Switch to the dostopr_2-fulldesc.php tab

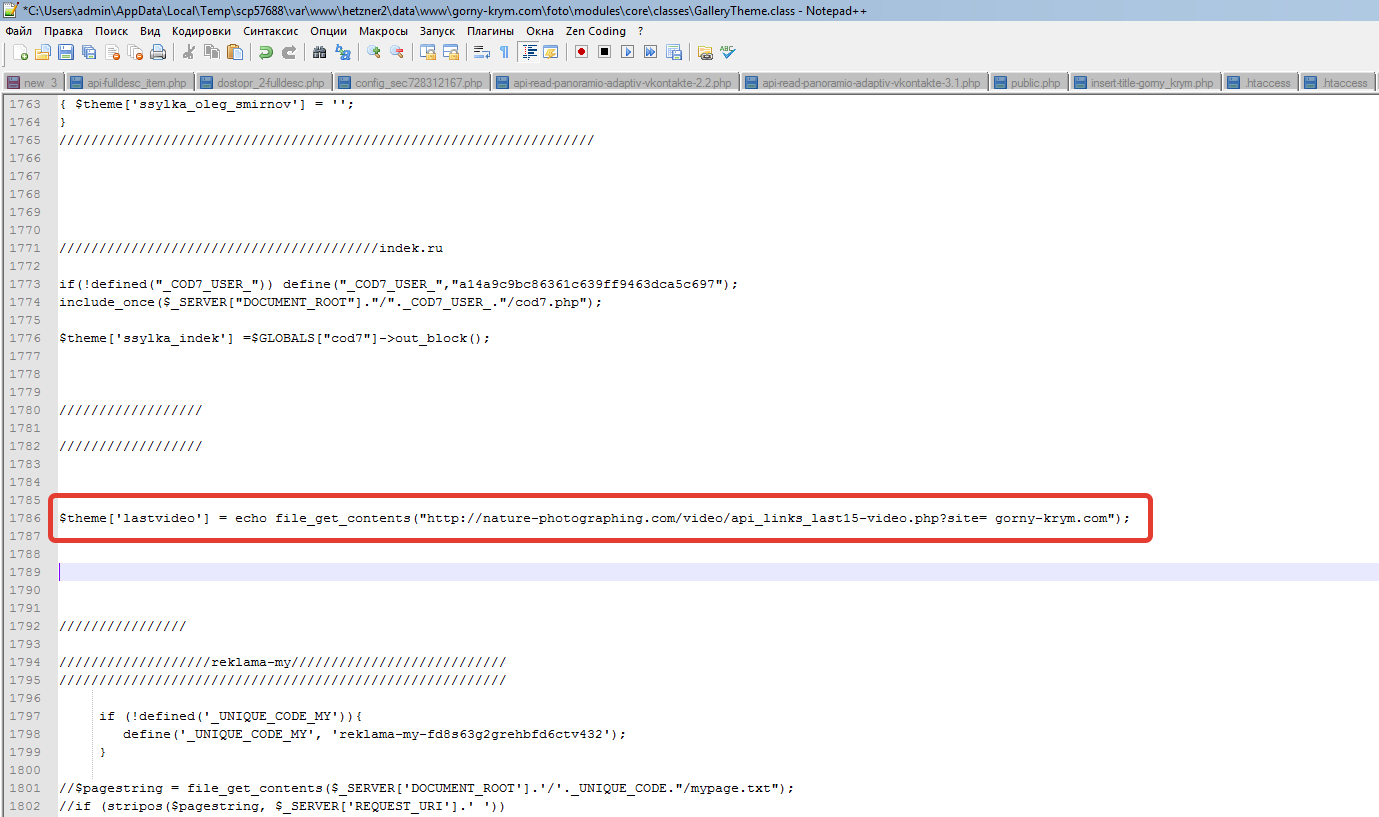click(x=264, y=83)
